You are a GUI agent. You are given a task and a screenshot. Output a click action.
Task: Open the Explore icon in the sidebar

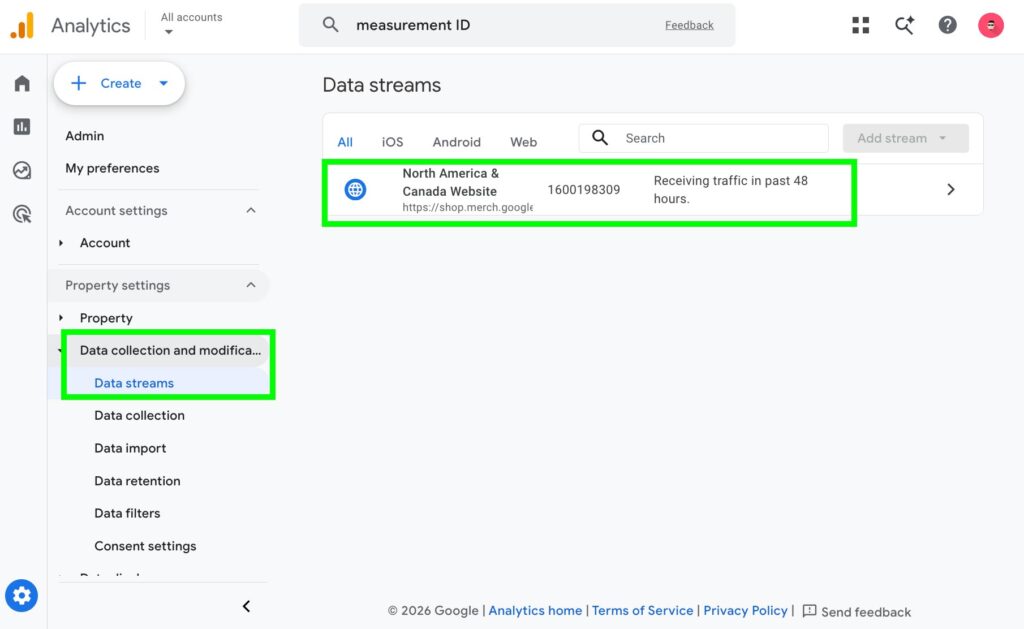pyautogui.click(x=22, y=170)
